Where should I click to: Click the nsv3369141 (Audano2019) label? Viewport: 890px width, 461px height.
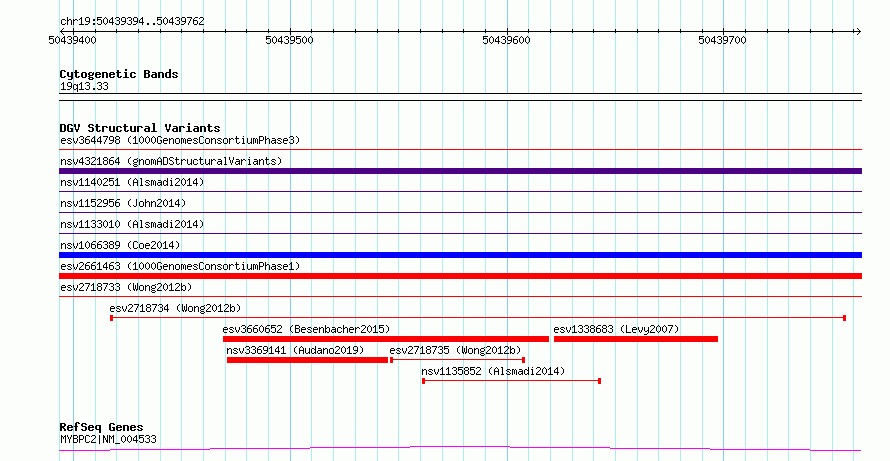click(295, 350)
